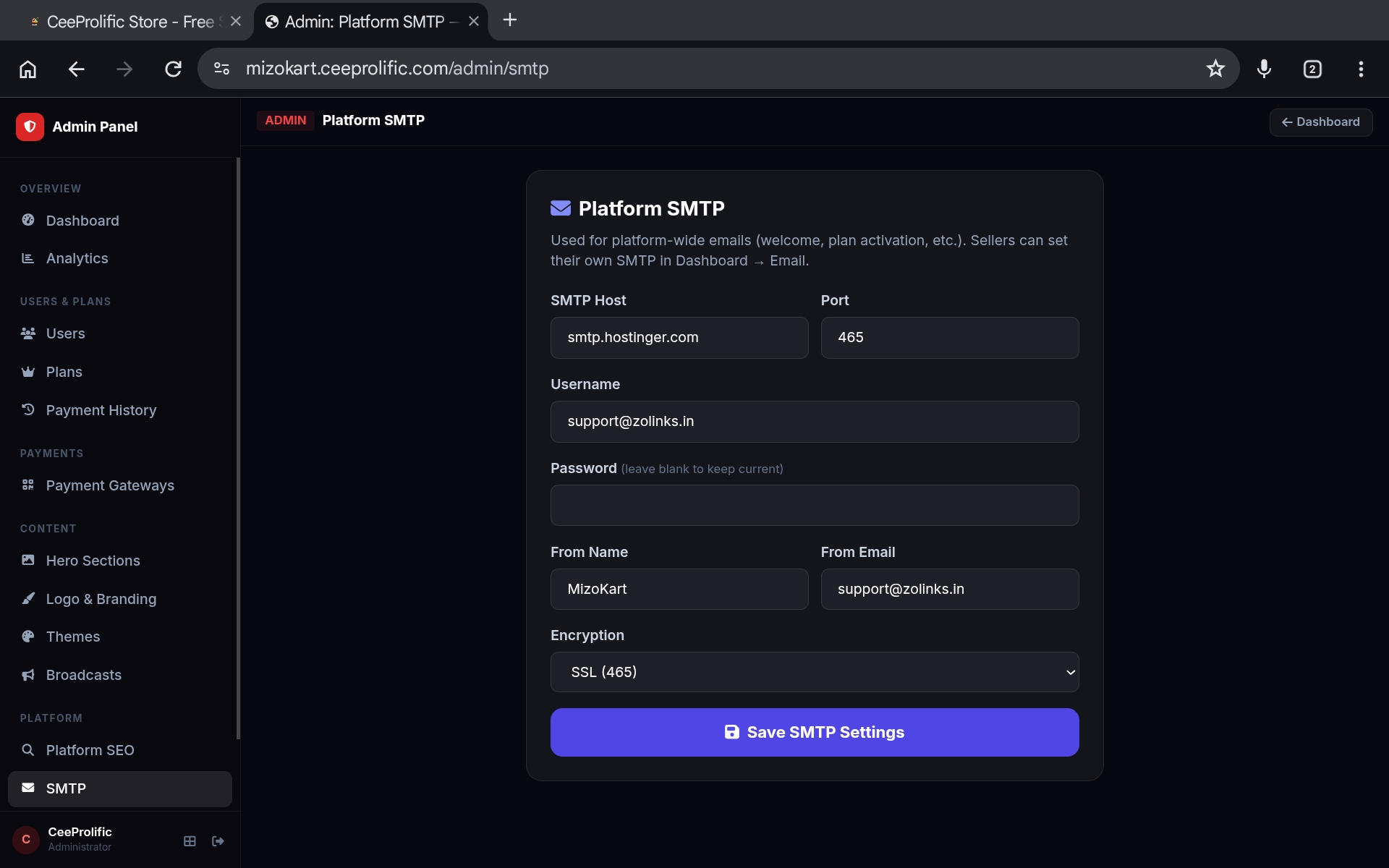This screenshot has height=868, width=1389.
Task: Open a new browser tab
Action: pyautogui.click(x=510, y=20)
